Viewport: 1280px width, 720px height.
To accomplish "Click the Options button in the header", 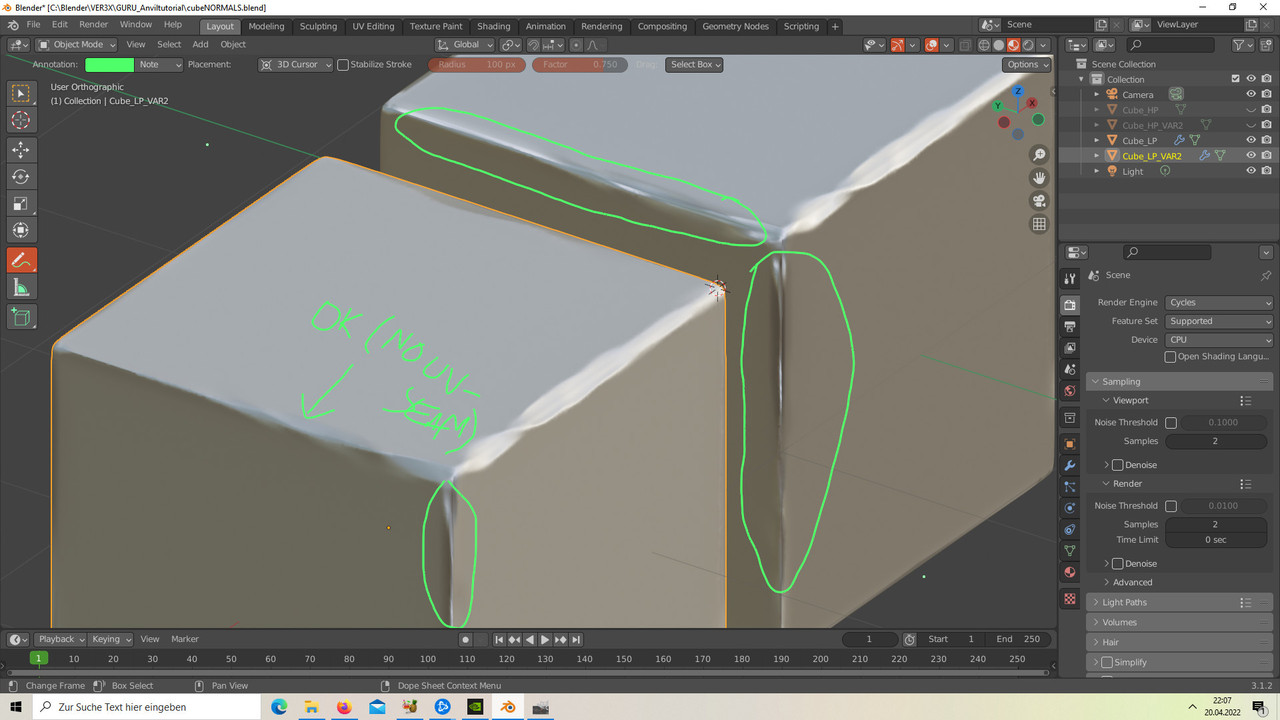I will [1026, 64].
